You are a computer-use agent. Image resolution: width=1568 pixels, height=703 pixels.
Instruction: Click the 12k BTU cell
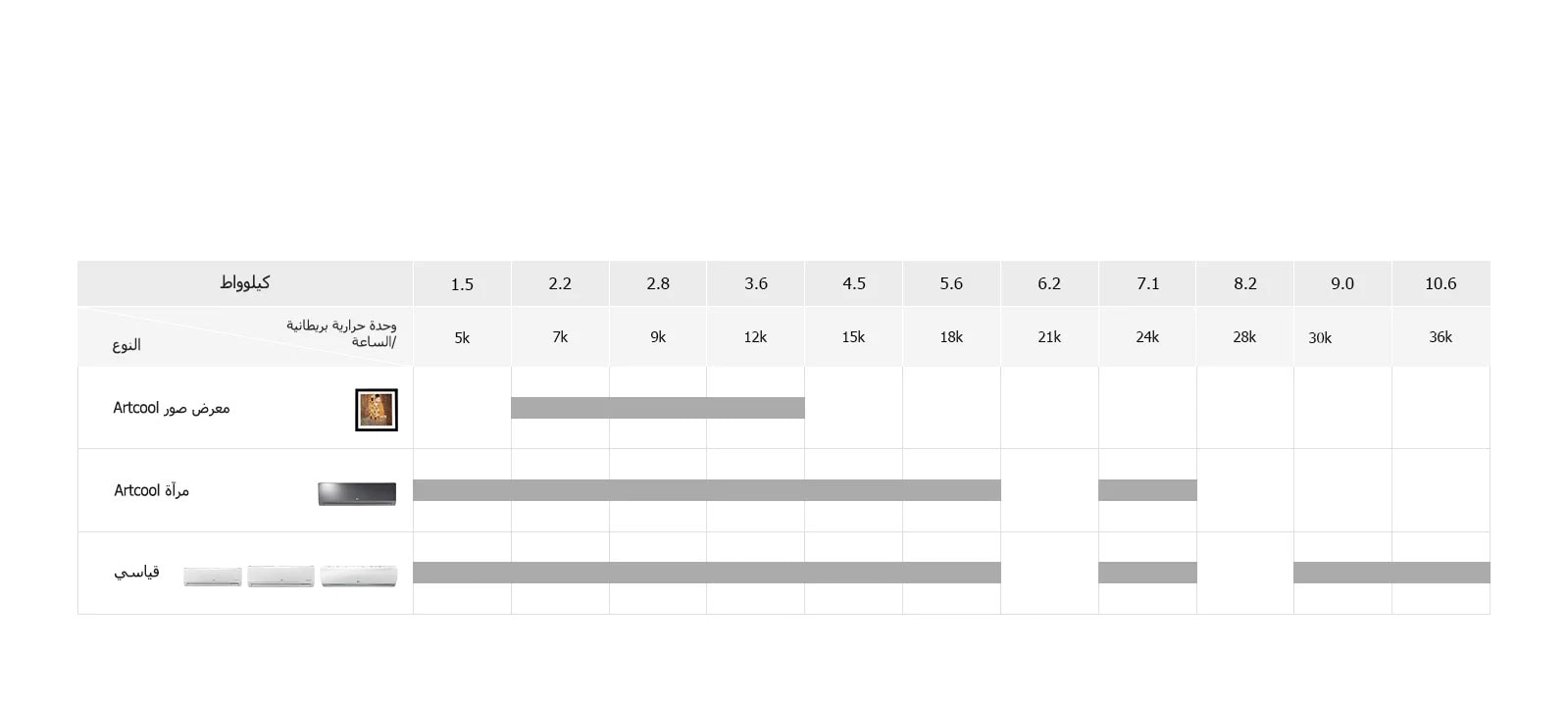[x=755, y=337]
